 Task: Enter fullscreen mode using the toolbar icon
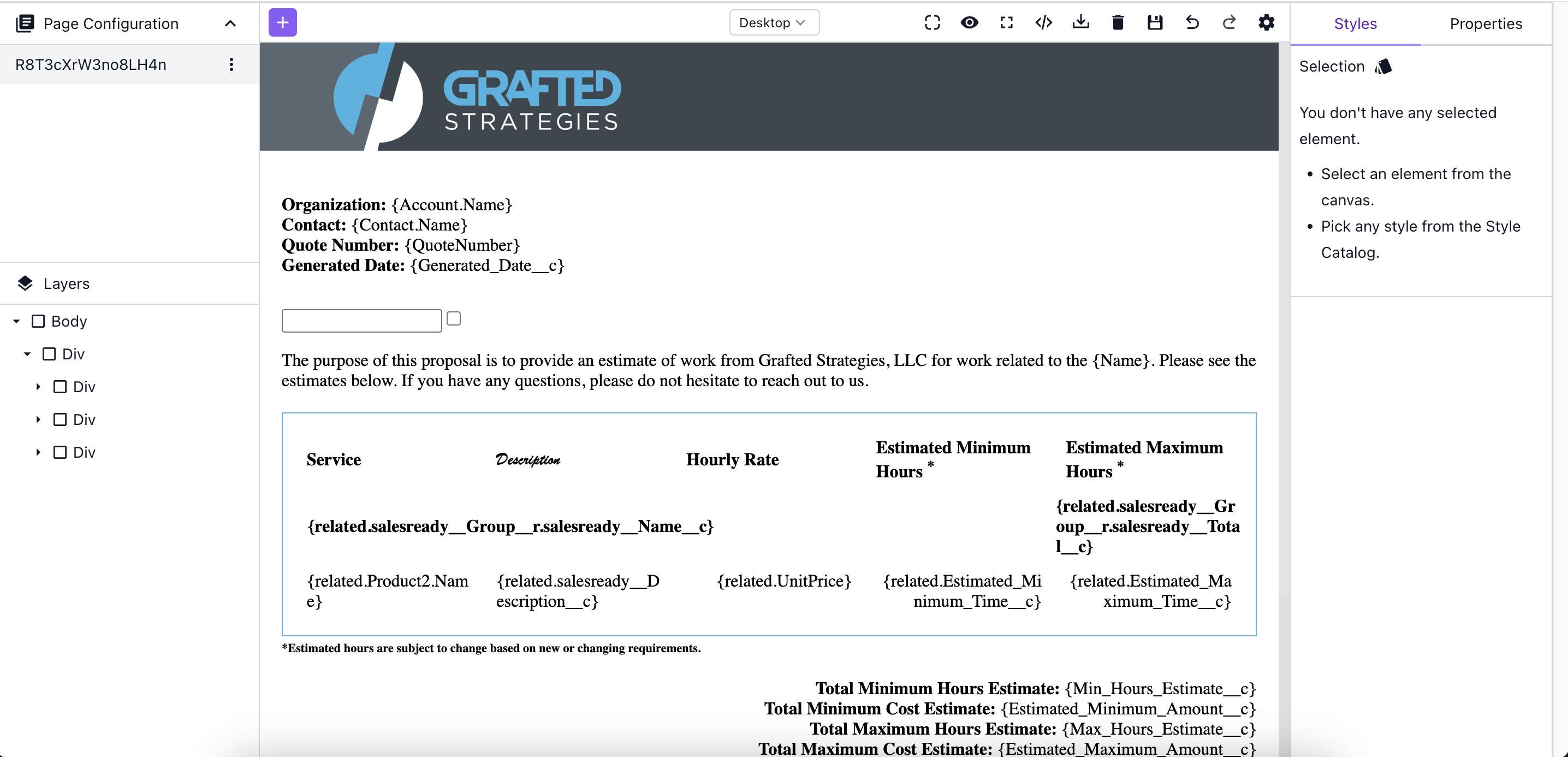click(1006, 22)
